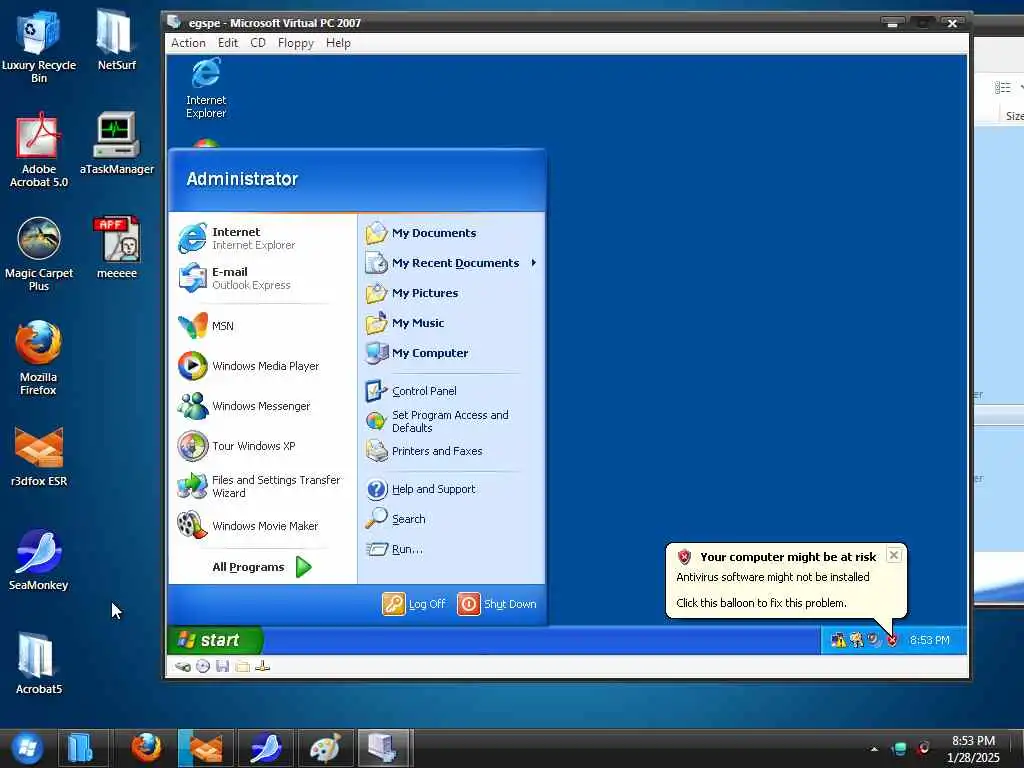Select aTaskManager desktop icon

coord(116,143)
